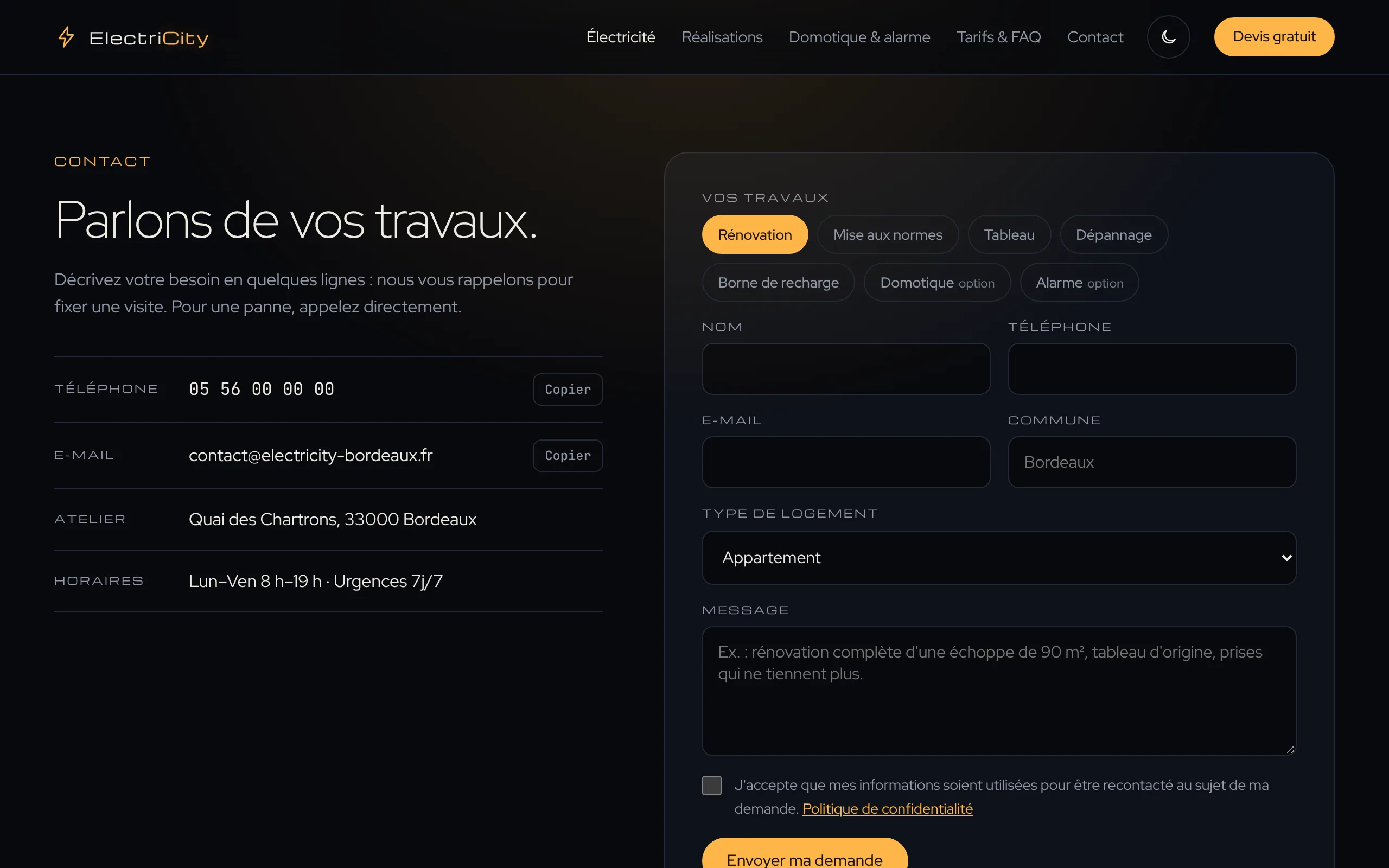Check the consent checkbox
The width and height of the screenshot is (1389, 868).
click(x=712, y=786)
